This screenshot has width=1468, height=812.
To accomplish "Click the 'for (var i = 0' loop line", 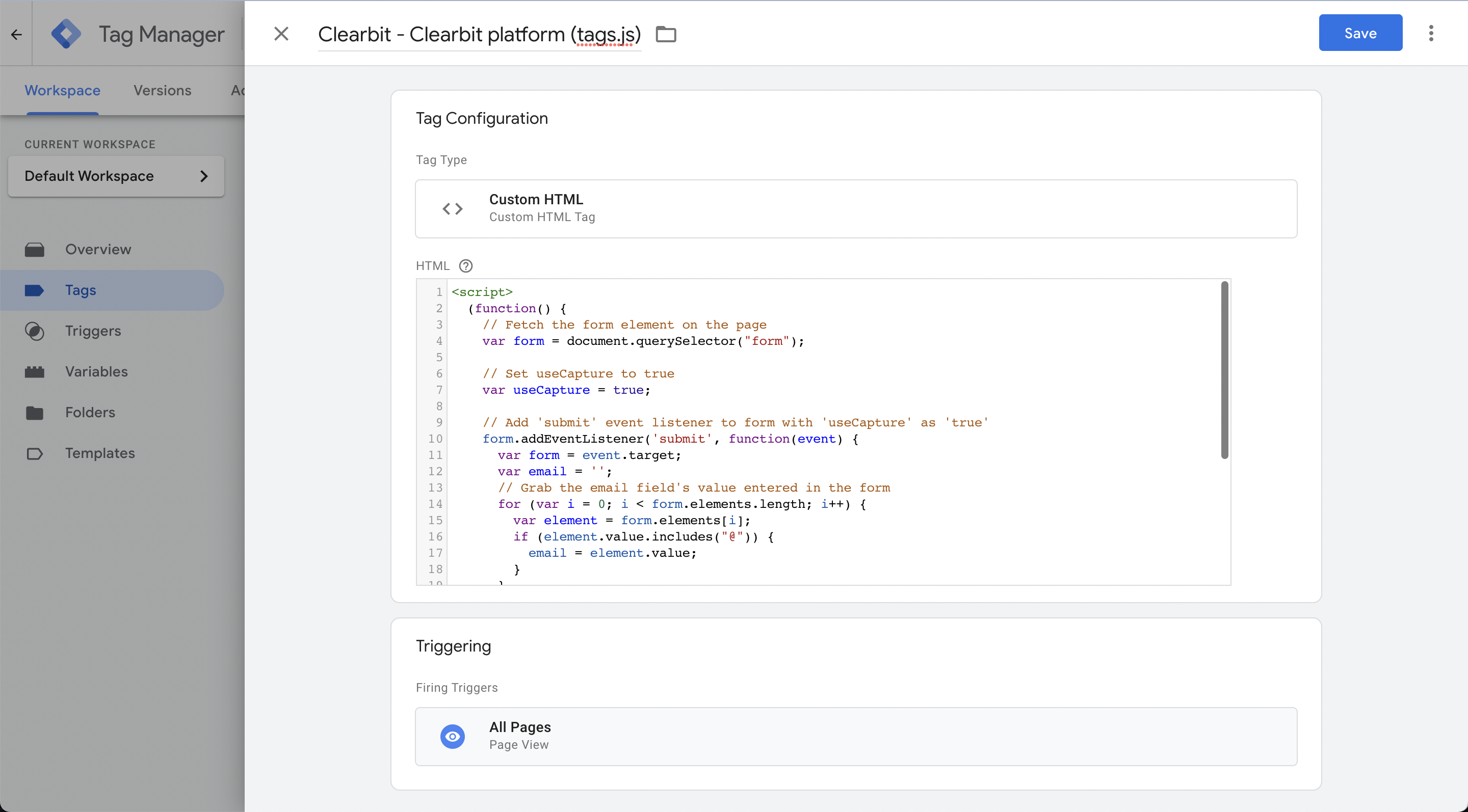I will [681, 504].
